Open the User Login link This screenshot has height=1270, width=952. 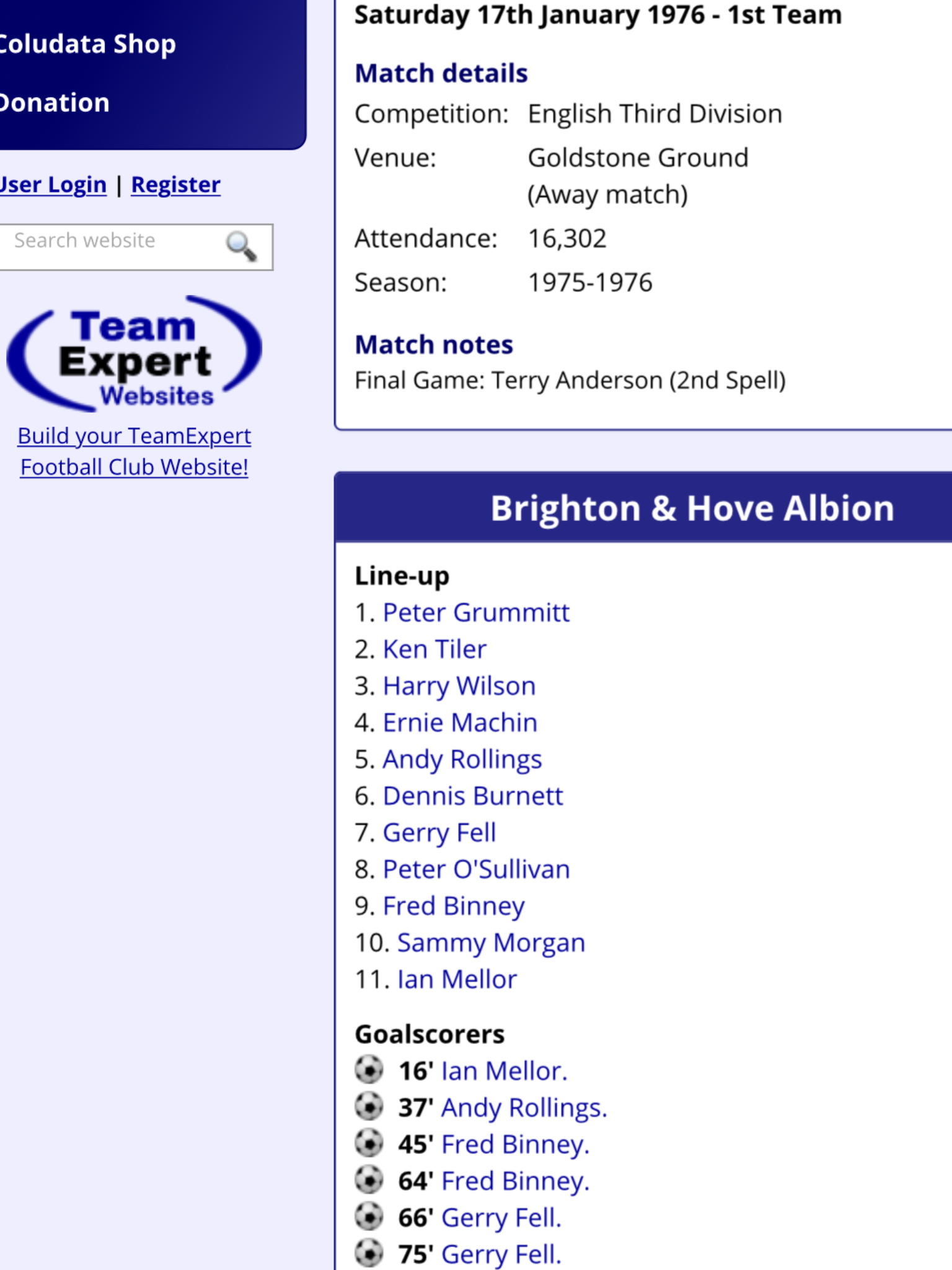[53, 185]
